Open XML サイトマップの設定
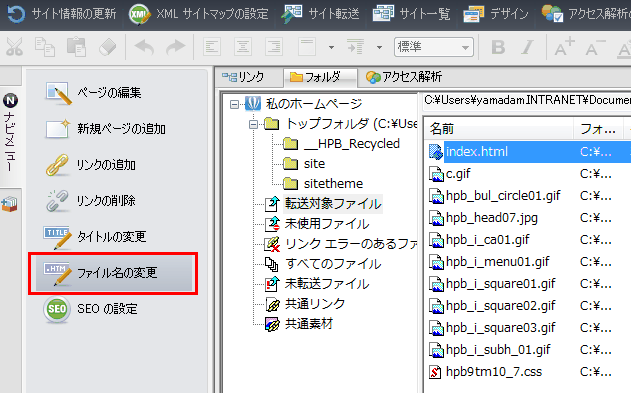This screenshot has width=631, height=393. tap(198, 14)
